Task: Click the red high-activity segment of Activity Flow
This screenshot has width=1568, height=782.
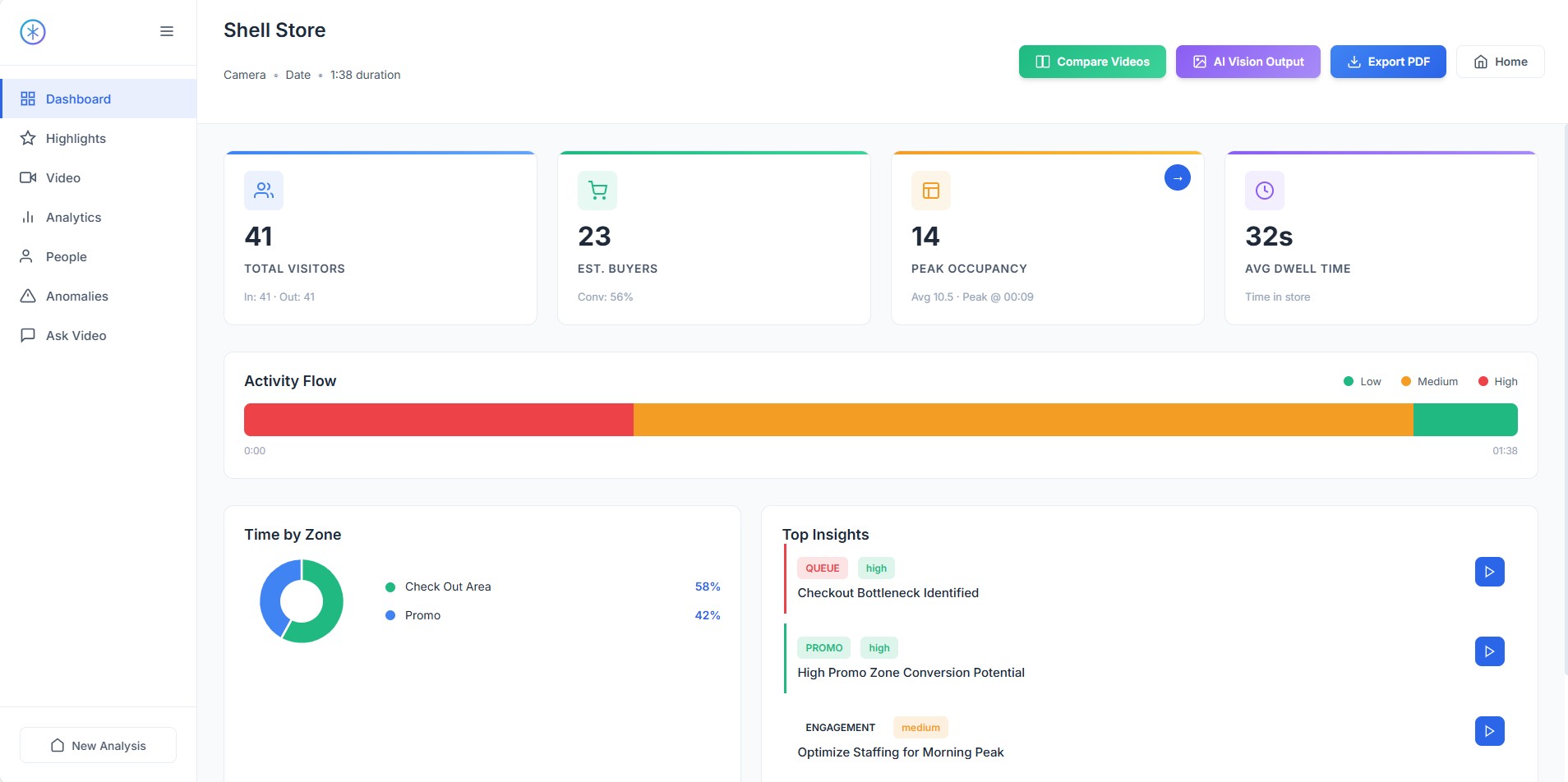Action: tap(438, 420)
